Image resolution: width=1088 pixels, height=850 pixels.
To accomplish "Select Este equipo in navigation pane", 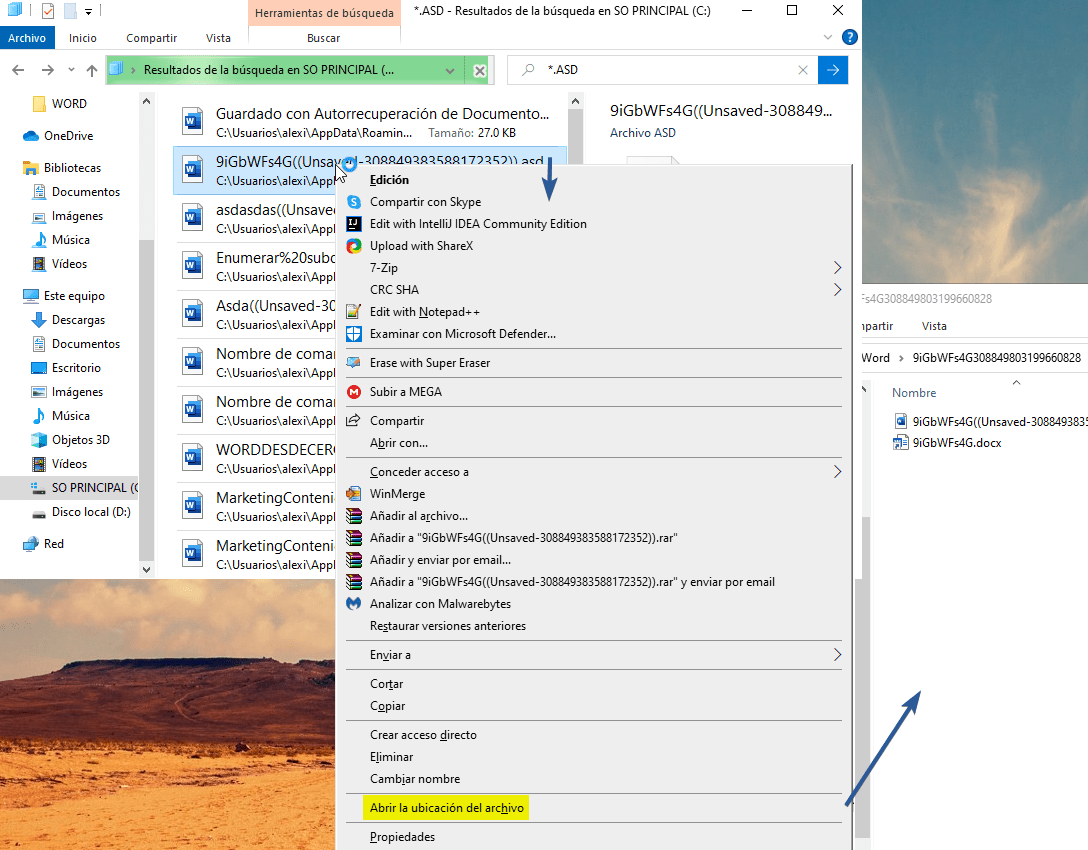I will [x=74, y=296].
